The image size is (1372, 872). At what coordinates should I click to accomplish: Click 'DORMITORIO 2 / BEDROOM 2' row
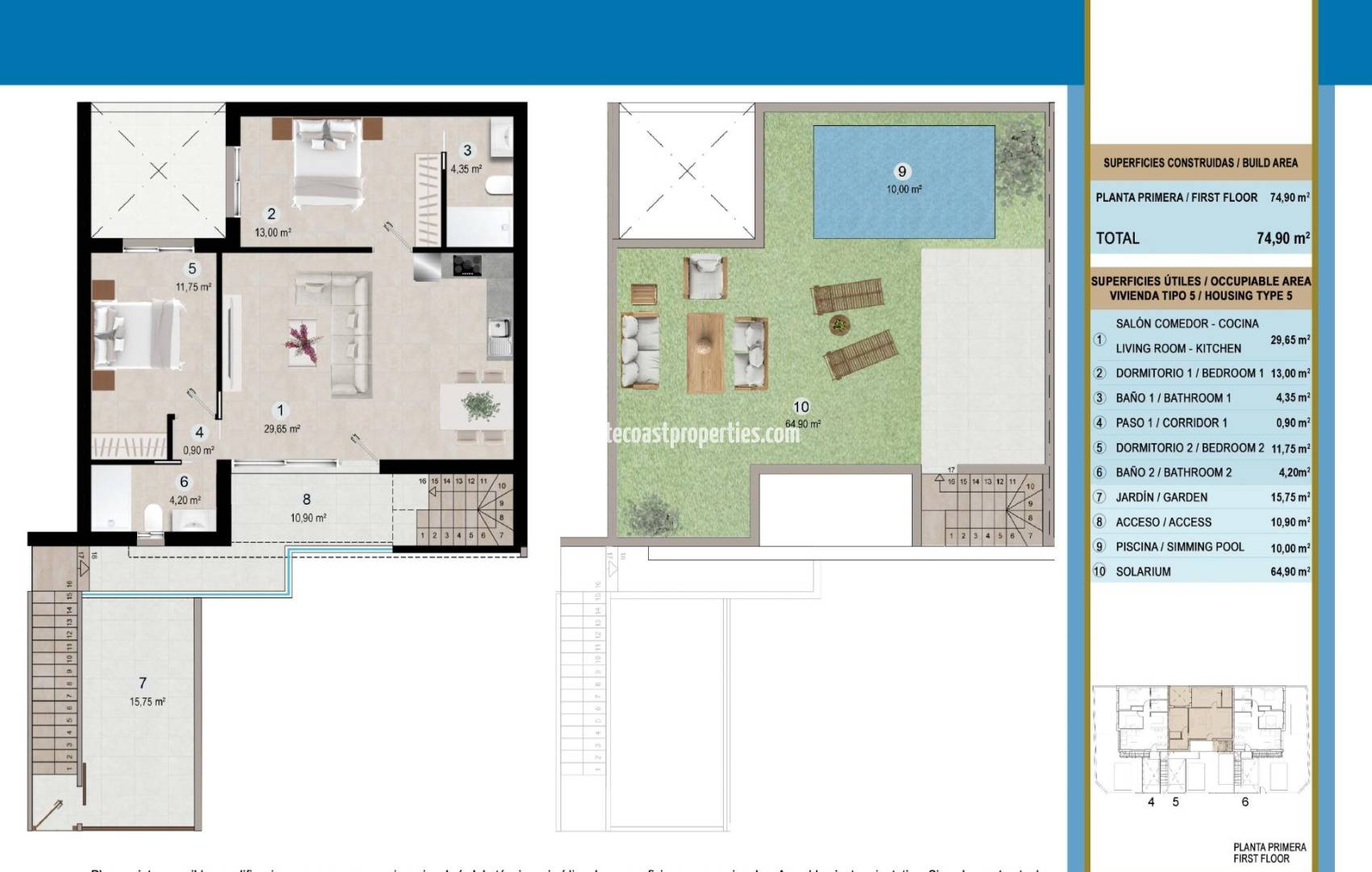(1201, 448)
